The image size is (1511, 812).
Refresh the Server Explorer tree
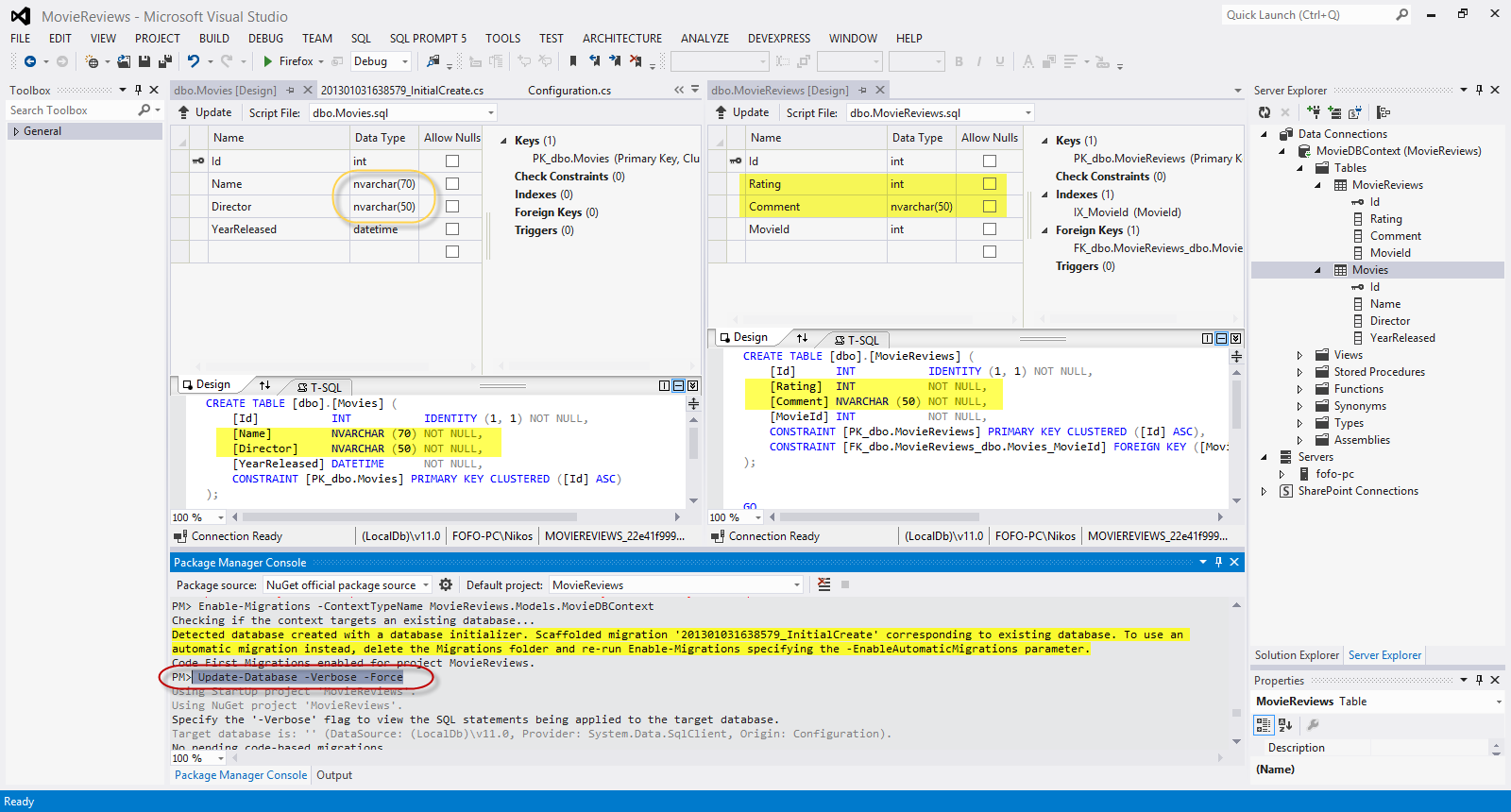point(1265,112)
